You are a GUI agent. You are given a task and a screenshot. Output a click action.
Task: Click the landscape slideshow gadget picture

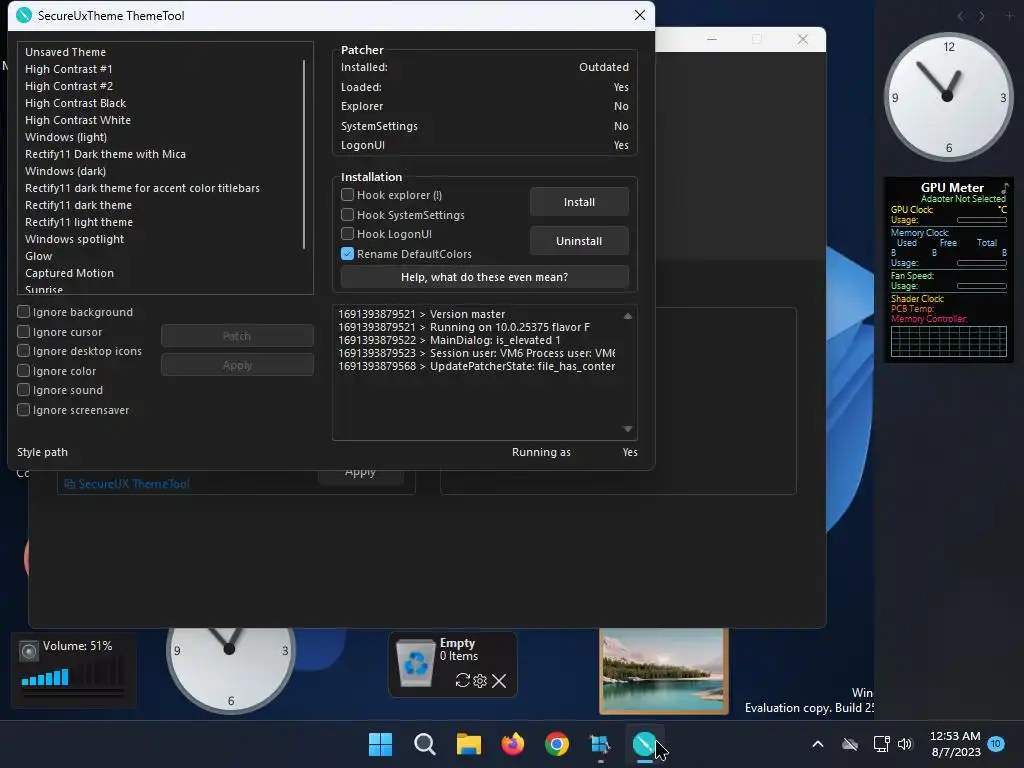pyautogui.click(x=664, y=671)
